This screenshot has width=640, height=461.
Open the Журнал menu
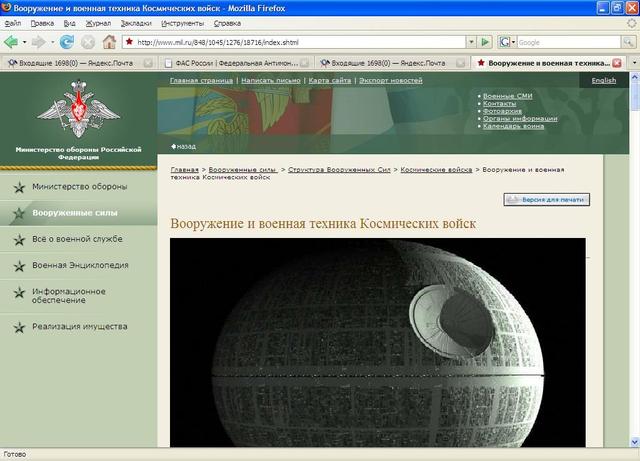[x=98, y=23]
